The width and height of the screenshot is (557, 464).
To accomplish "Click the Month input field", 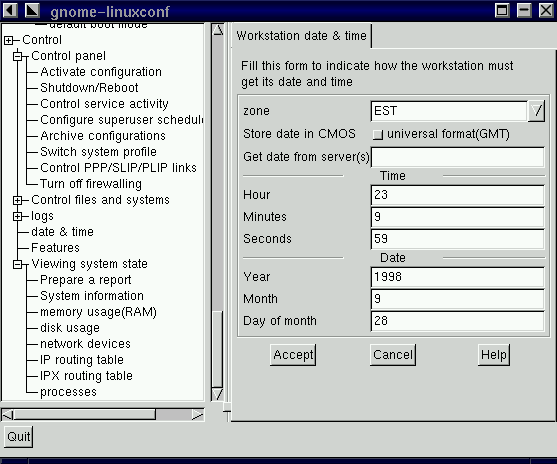I will coord(458,299).
